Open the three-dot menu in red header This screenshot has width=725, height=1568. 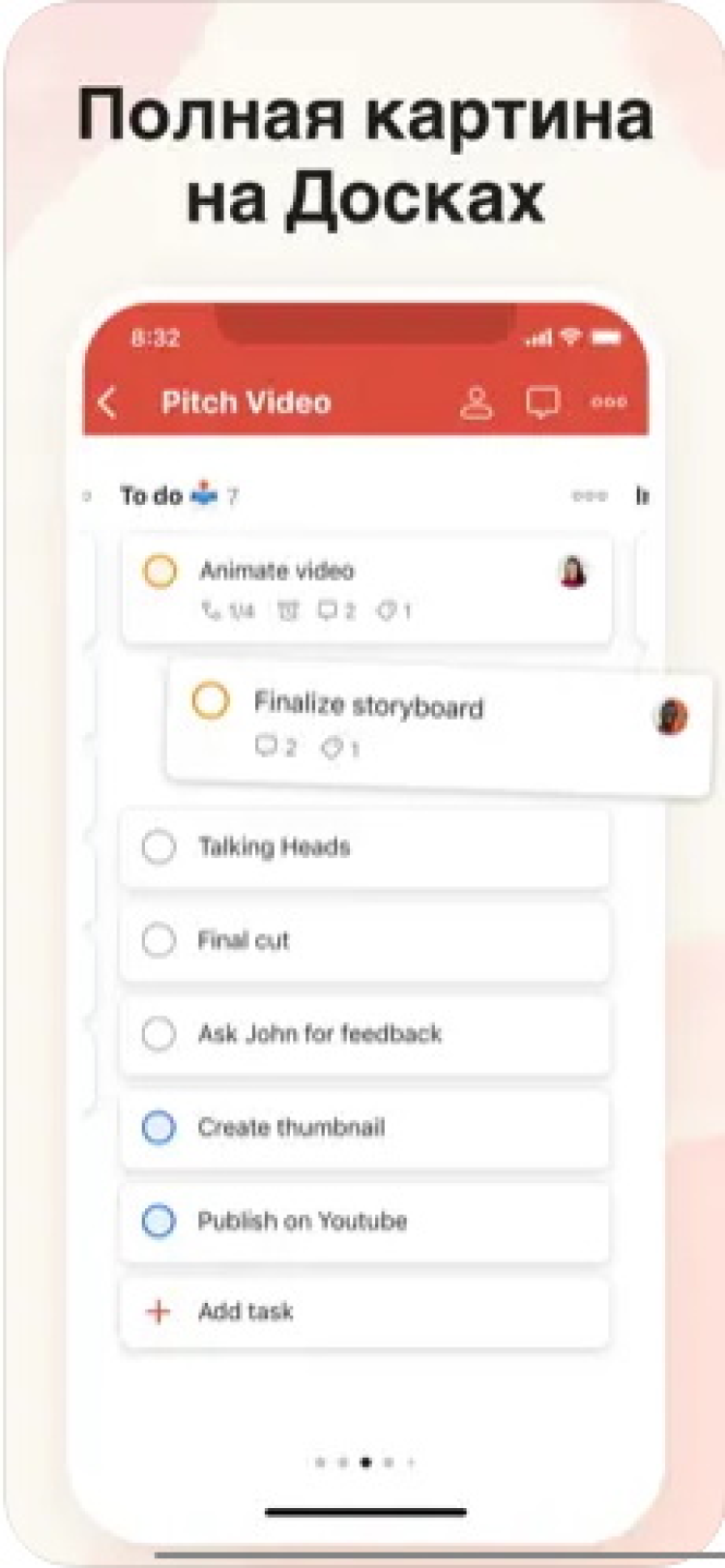coord(609,402)
